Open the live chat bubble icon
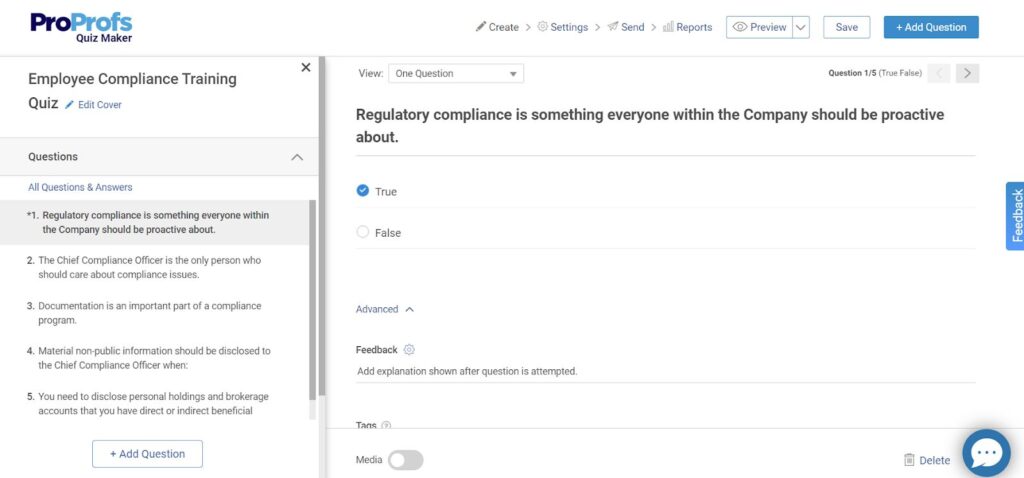Screen dimensions: 1024x478 coord(986,453)
